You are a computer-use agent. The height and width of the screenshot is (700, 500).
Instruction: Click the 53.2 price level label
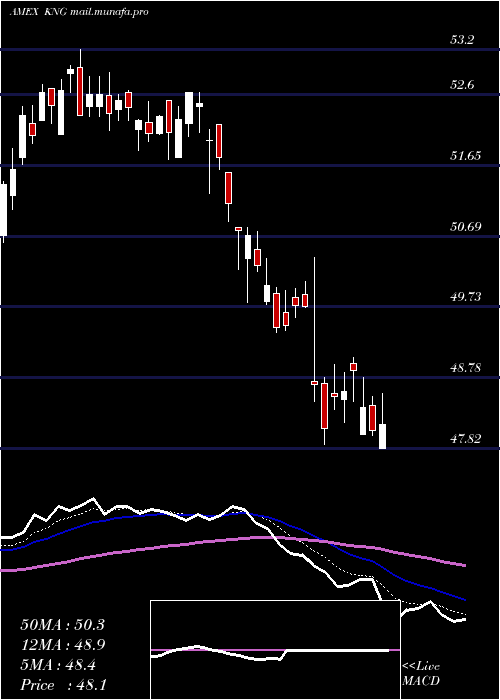tap(462, 40)
